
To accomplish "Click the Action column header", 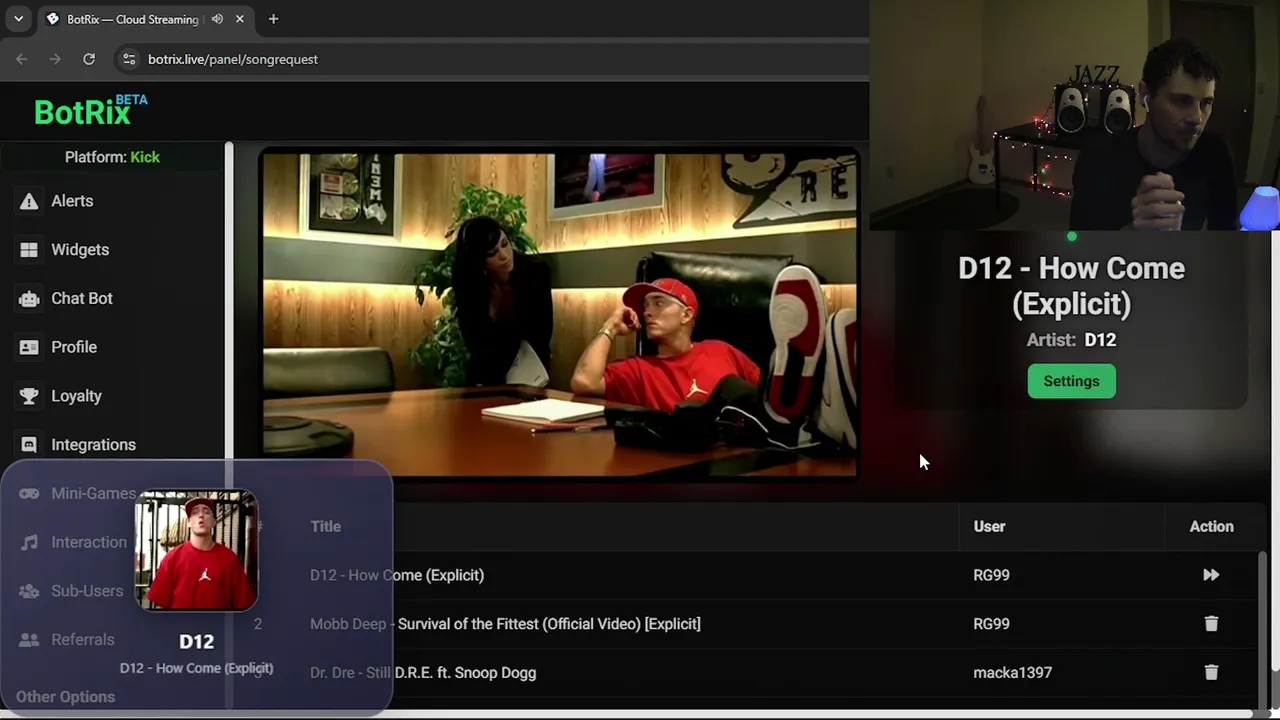I will click(1211, 527).
